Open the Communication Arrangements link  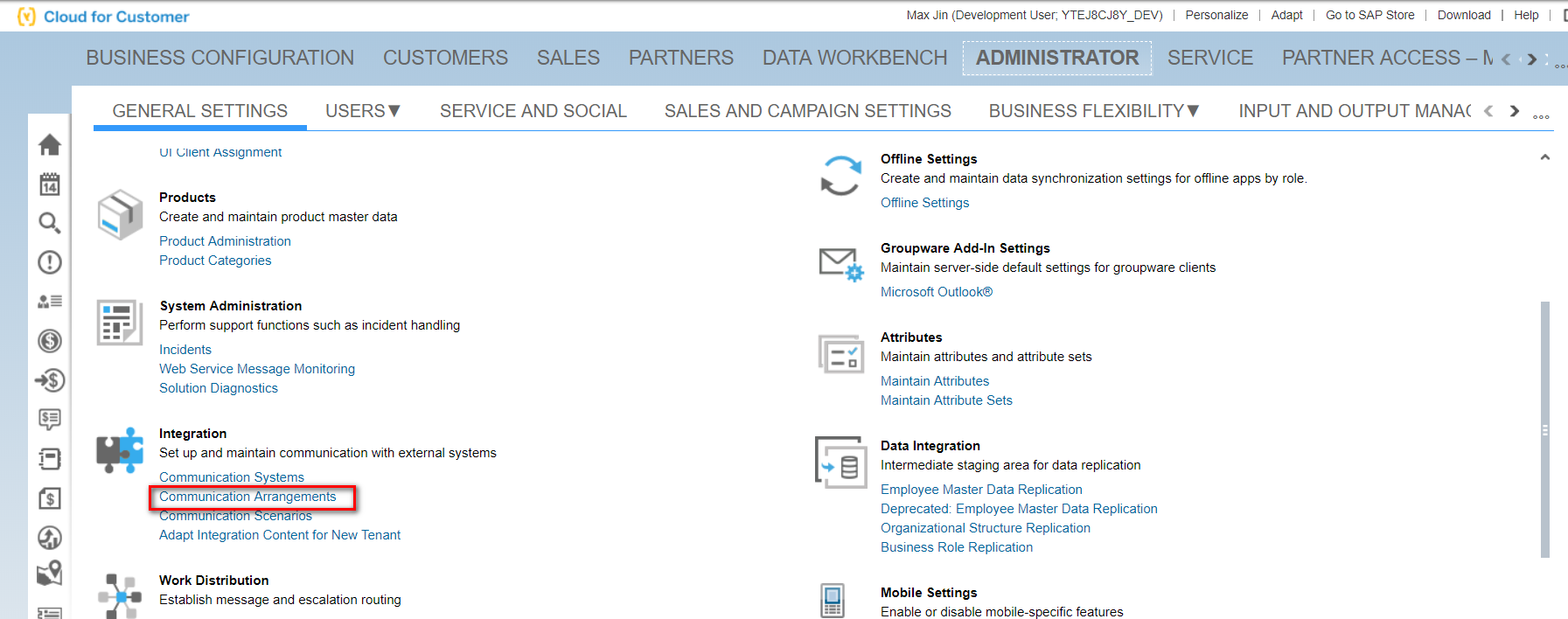tap(247, 497)
